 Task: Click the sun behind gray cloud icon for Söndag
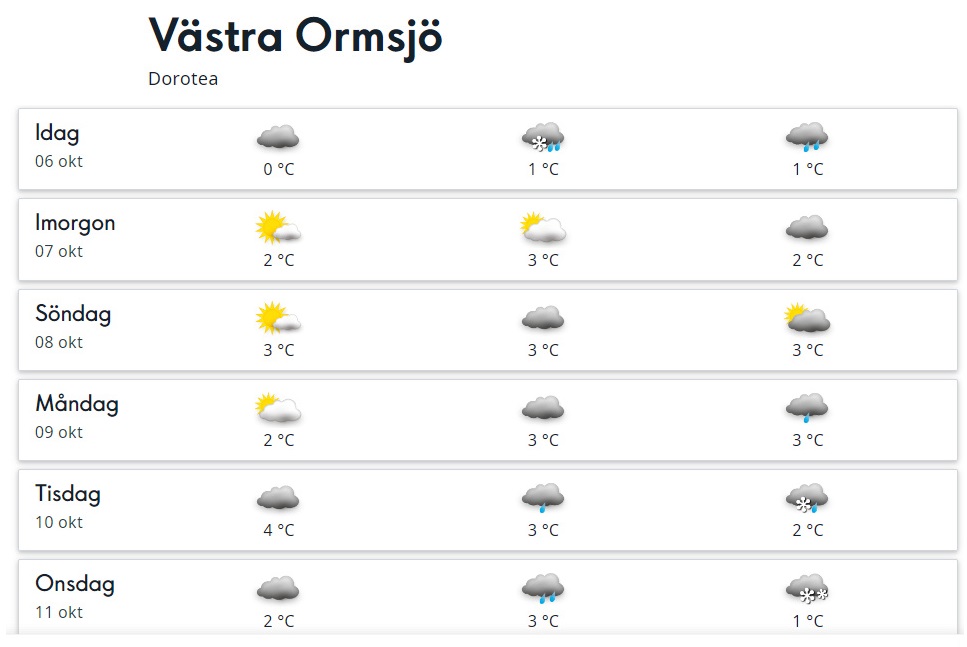807,319
